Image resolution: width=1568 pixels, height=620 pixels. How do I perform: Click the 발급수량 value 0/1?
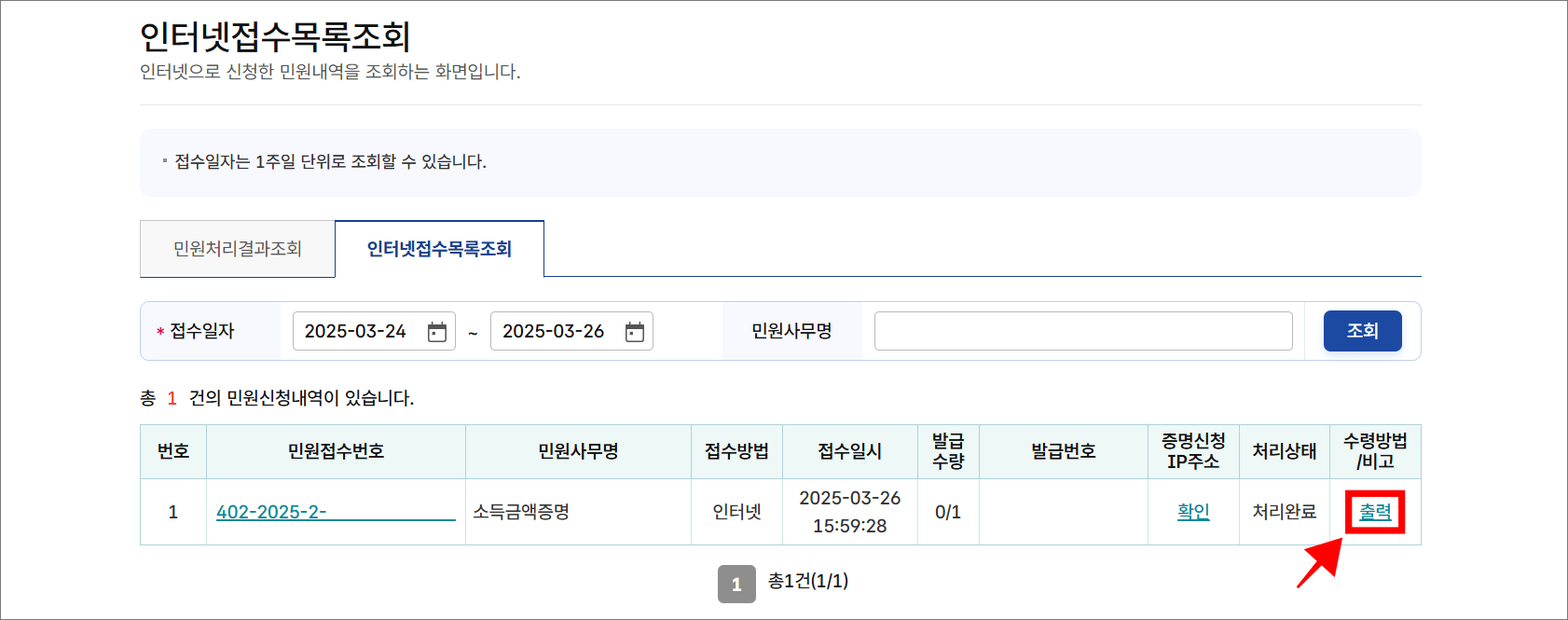[948, 511]
